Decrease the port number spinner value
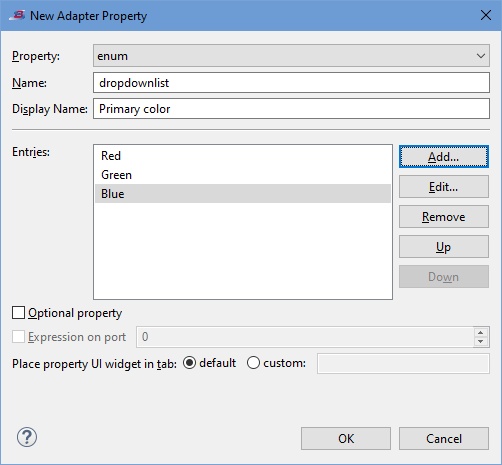Image resolution: width=502 pixels, height=465 pixels. coord(480,341)
